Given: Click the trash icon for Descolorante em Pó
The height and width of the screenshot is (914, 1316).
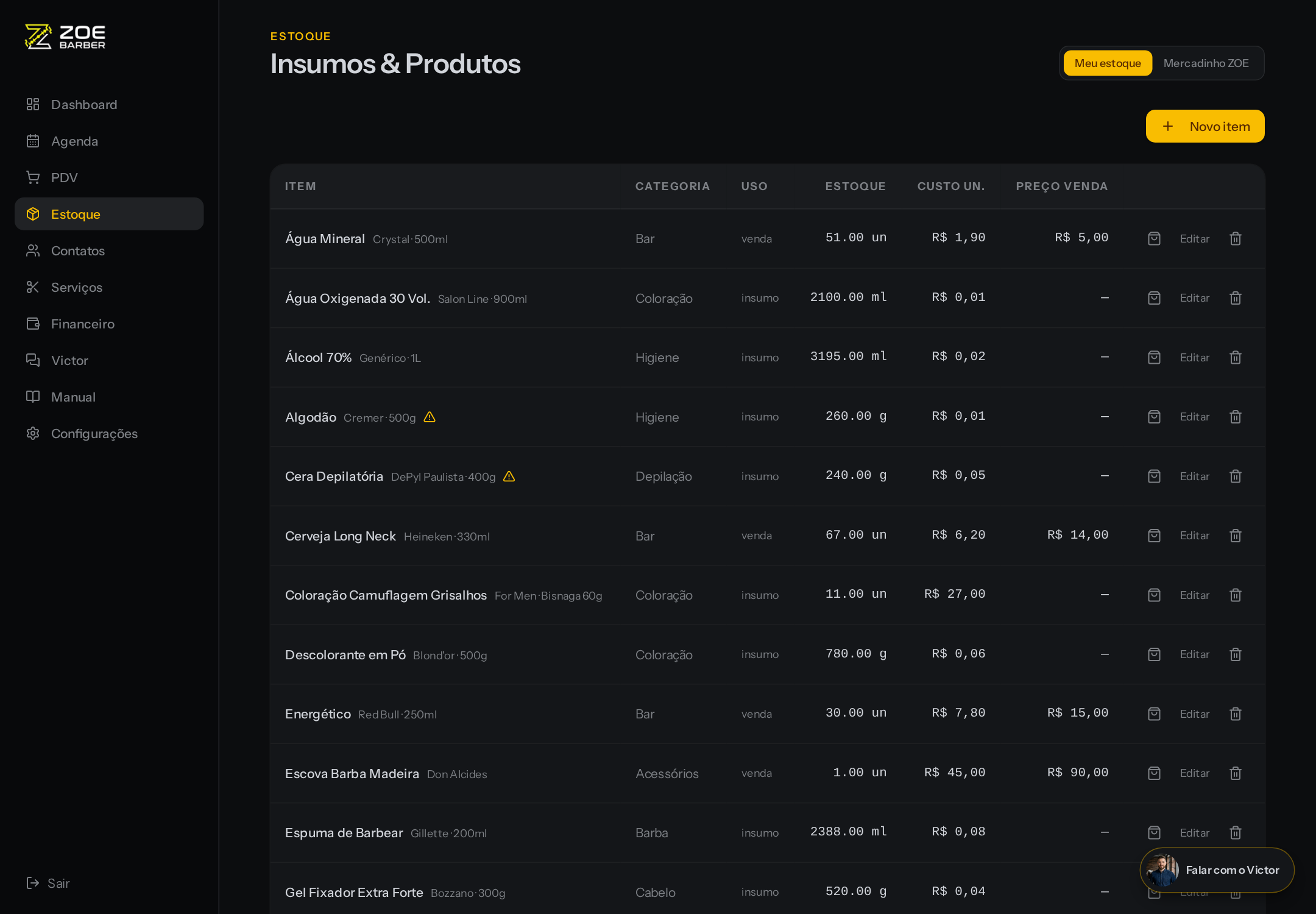Looking at the screenshot, I should 1235,654.
